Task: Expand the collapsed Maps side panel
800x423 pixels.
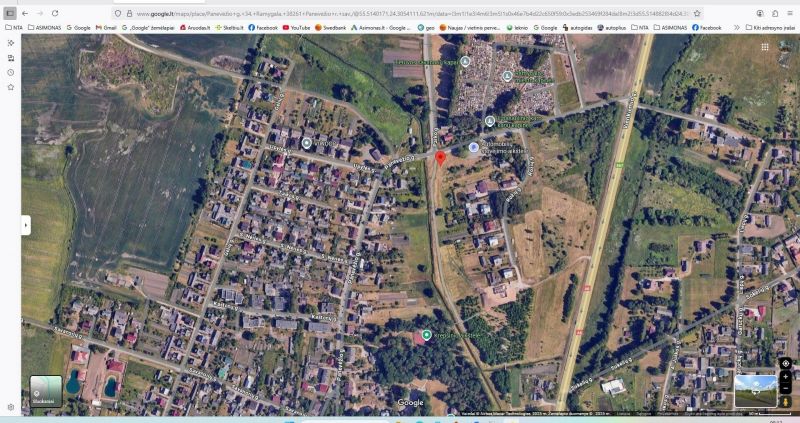Action: [26, 225]
